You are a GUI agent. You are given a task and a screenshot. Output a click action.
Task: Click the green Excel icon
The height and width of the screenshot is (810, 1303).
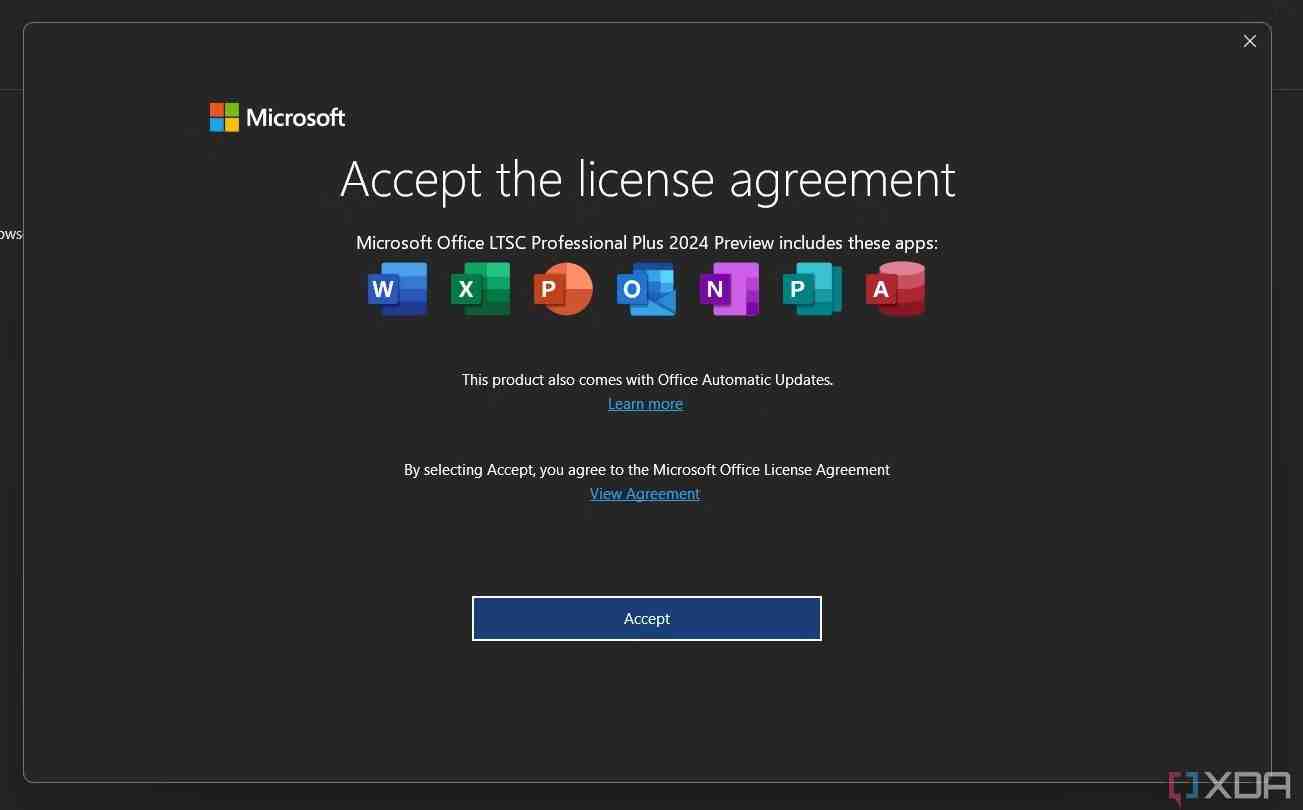(x=480, y=289)
